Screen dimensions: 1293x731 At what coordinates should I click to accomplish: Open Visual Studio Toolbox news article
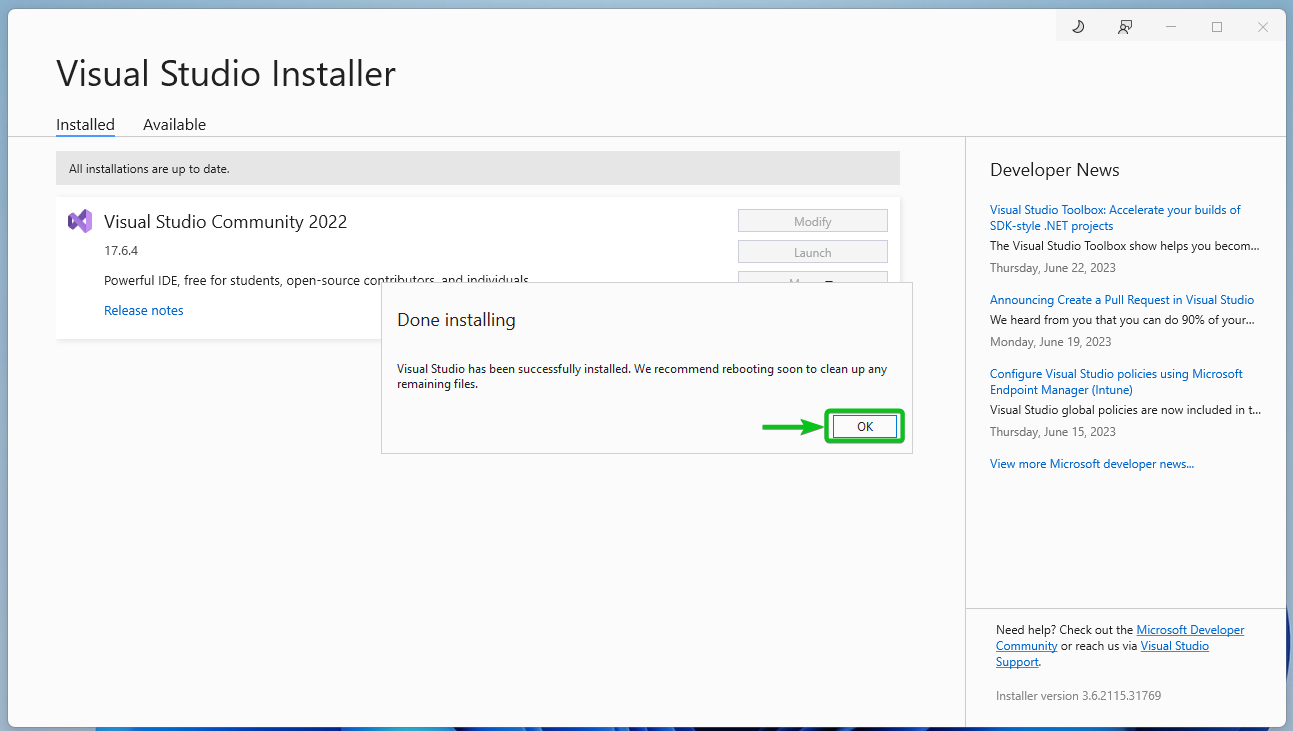(x=1115, y=218)
